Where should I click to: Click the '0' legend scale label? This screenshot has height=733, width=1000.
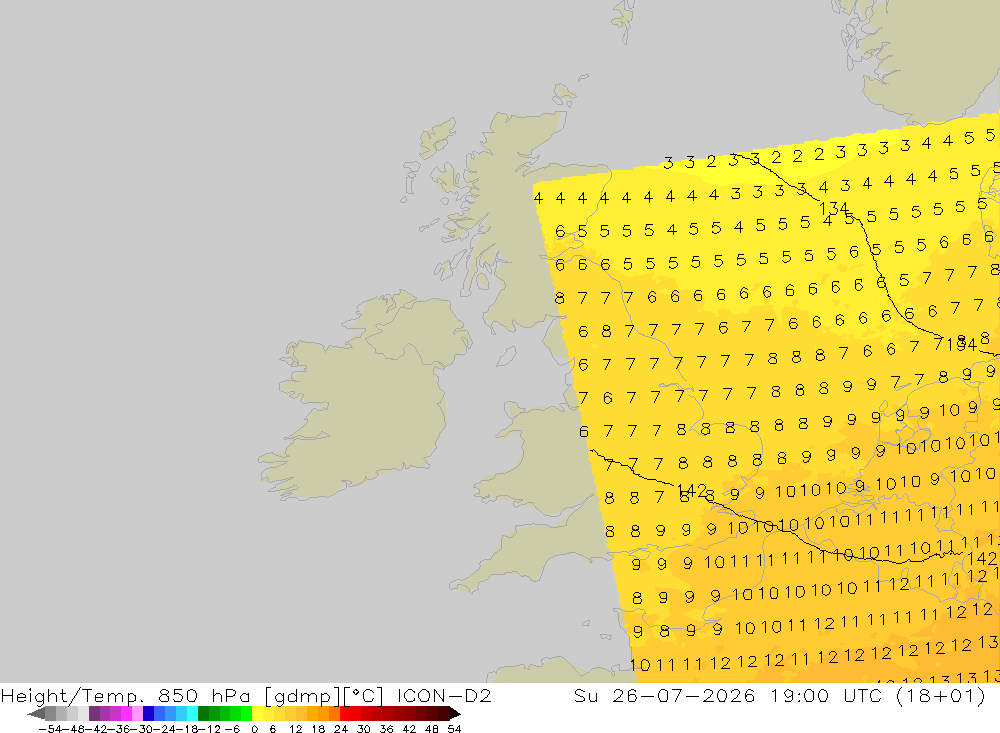click(x=254, y=729)
